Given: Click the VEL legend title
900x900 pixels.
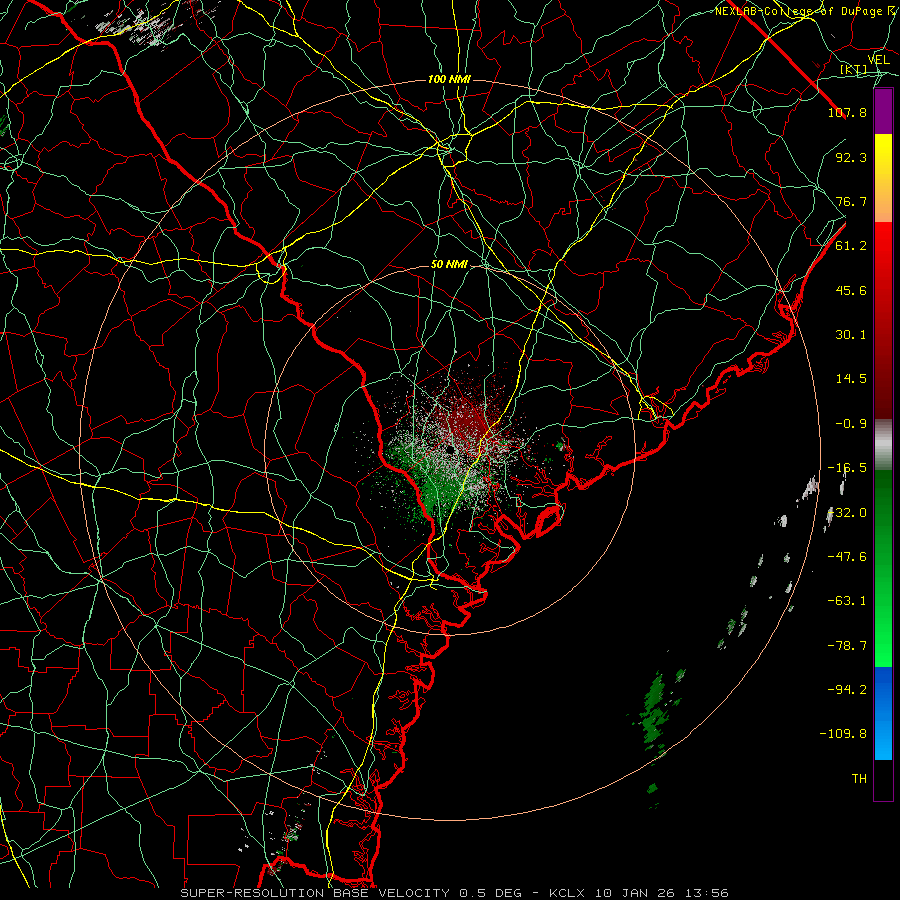Looking at the screenshot, I should [878, 60].
